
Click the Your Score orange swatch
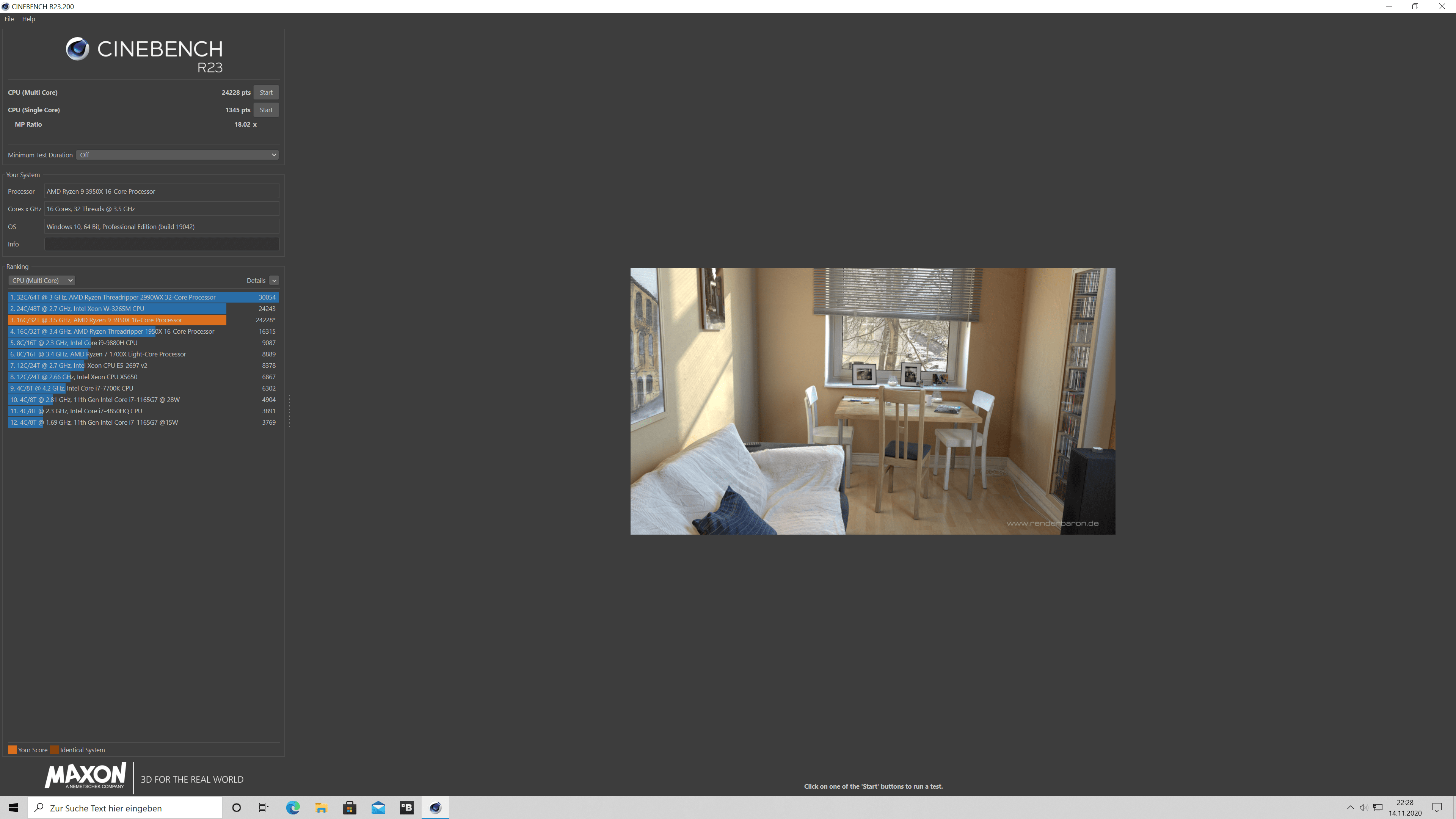12,750
